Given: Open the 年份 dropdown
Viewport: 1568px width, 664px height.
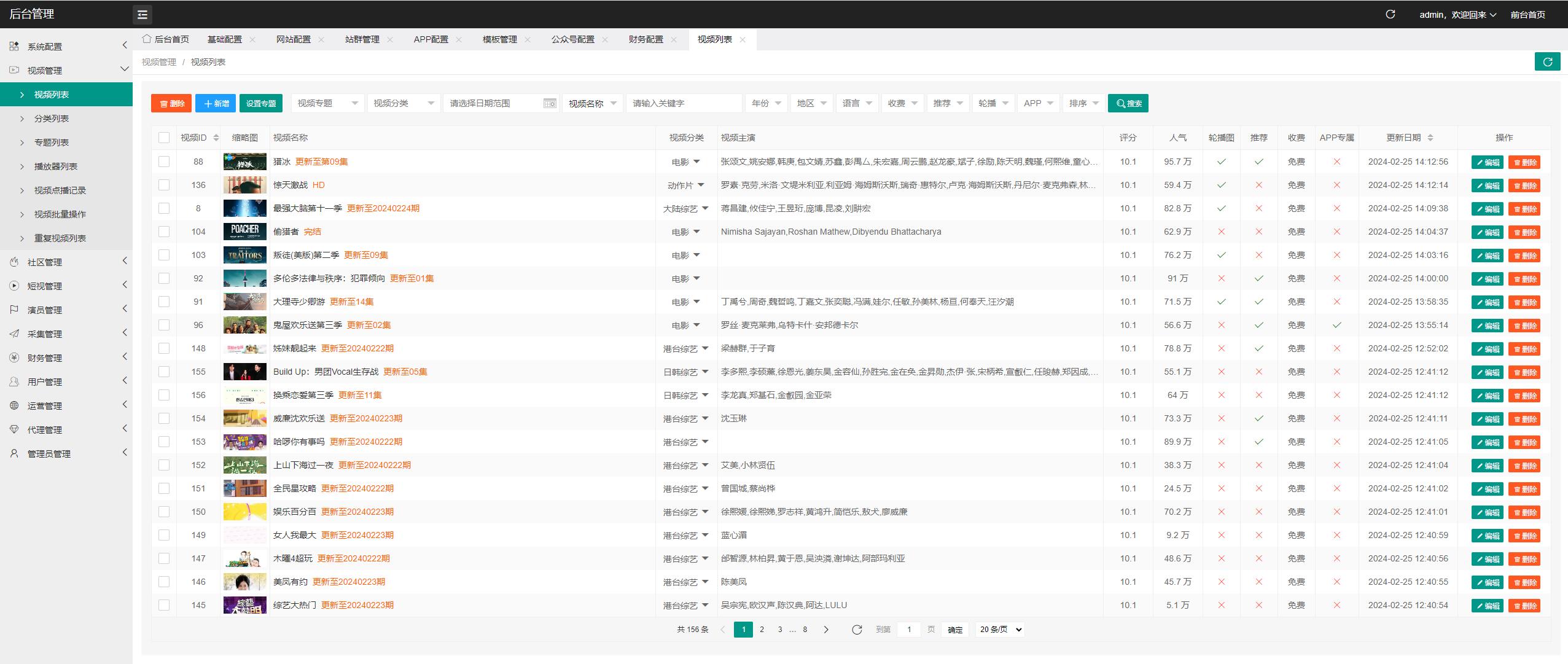Looking at the screenshot, I should (x=766, y=103).
